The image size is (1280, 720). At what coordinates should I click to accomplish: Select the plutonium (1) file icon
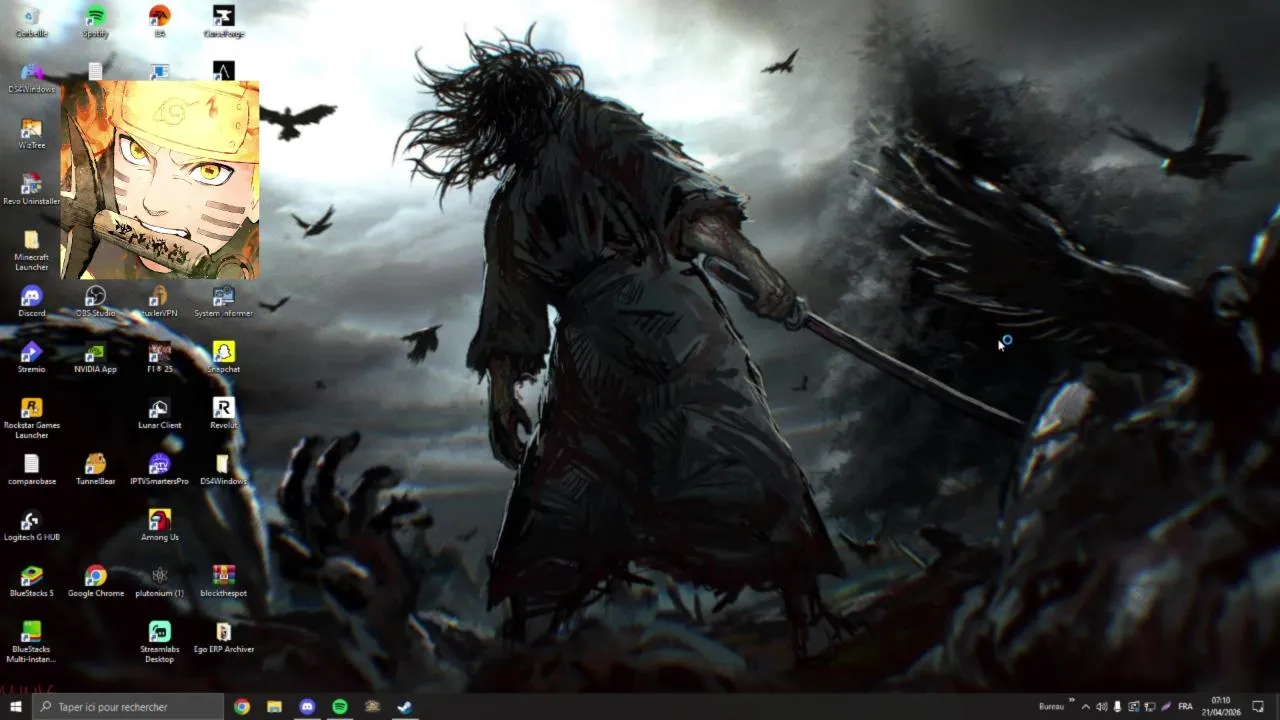pyautogui.click(x=159, y=582)
